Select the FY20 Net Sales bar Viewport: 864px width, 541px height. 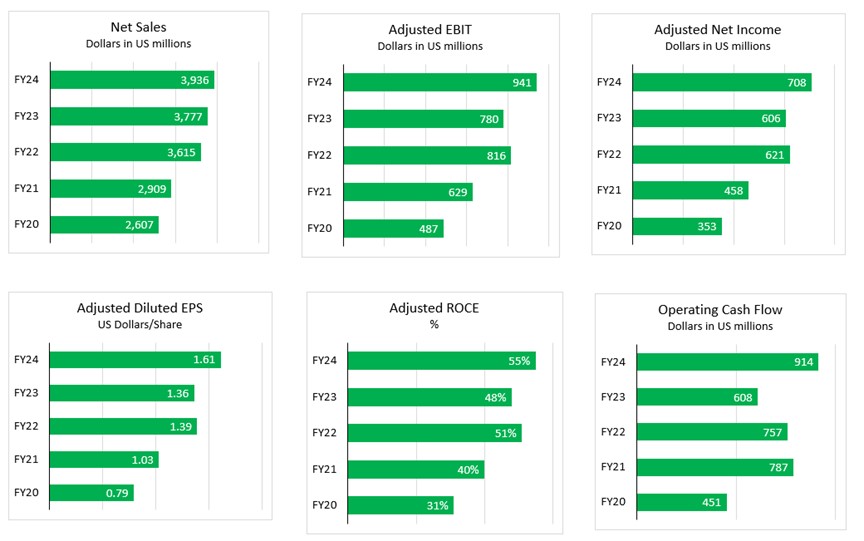pos(104,224)
